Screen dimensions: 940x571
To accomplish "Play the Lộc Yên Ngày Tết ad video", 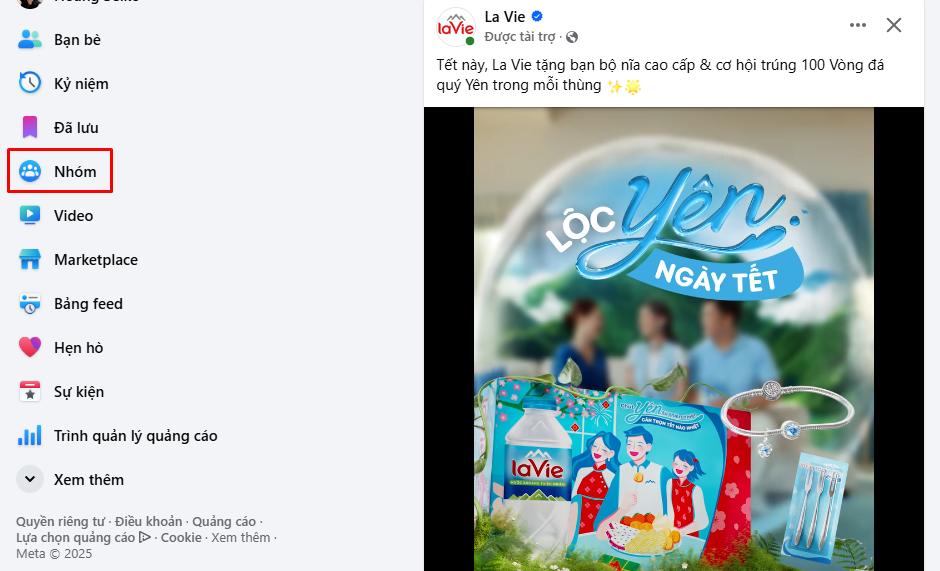I will click(673, 339).
